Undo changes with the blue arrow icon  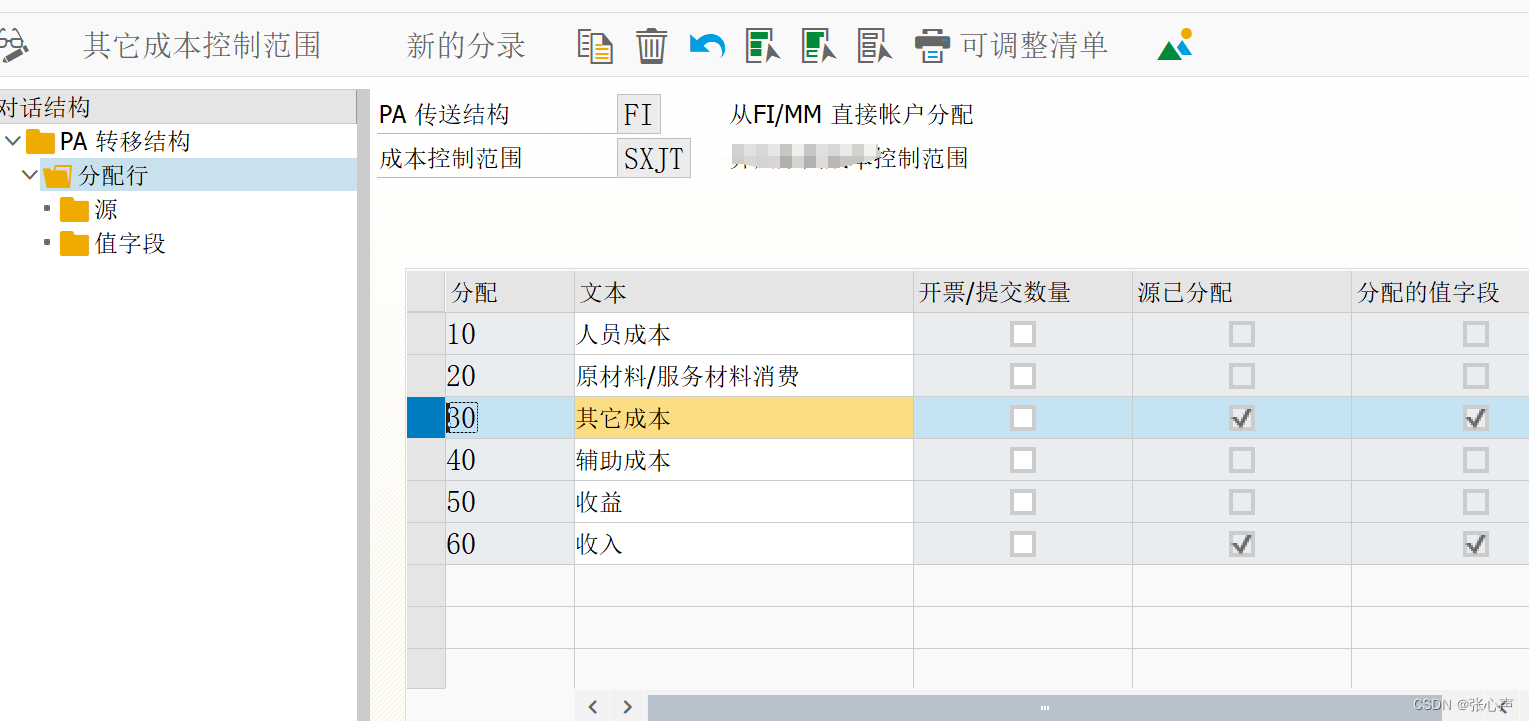[x=706, y=44]
